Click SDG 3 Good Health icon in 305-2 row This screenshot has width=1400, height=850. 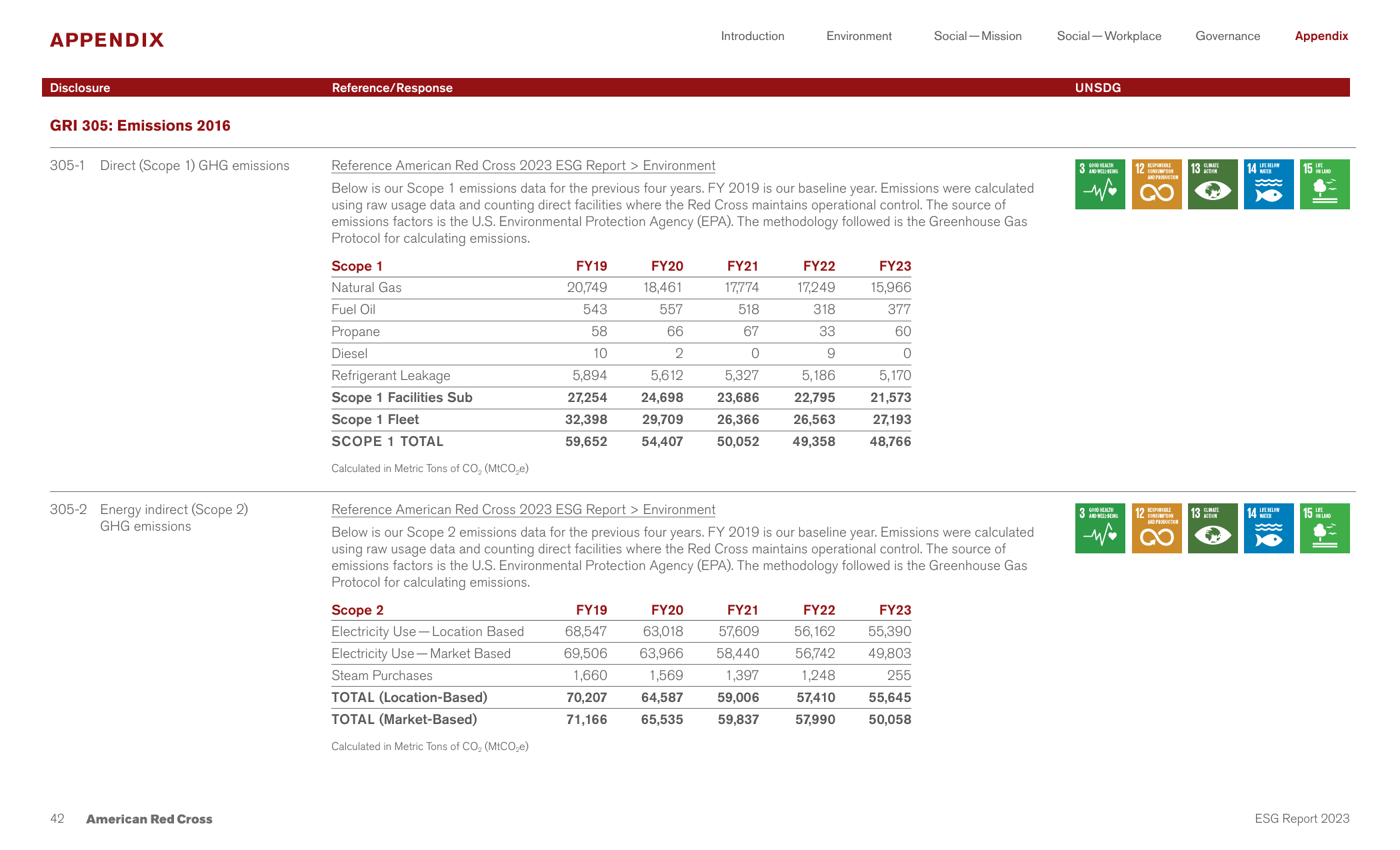pyautogui.click(x=1100, y=528)
